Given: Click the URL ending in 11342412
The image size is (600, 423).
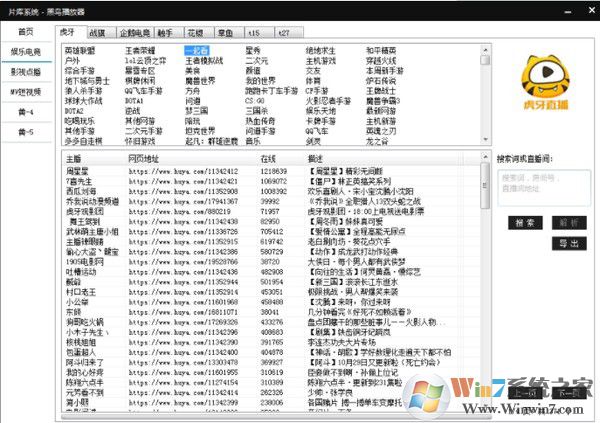Looking at the screenshot, I should tap(183, 171).
